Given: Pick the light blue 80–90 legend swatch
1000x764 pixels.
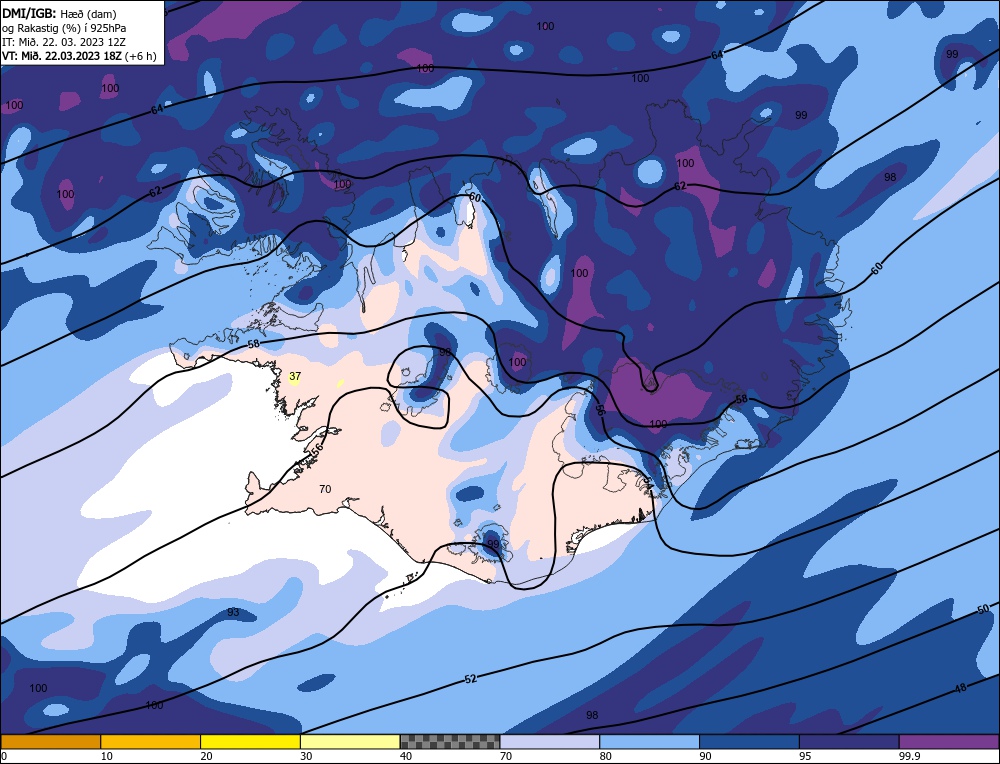Looking at the screenshot, I should coord(649,741).
